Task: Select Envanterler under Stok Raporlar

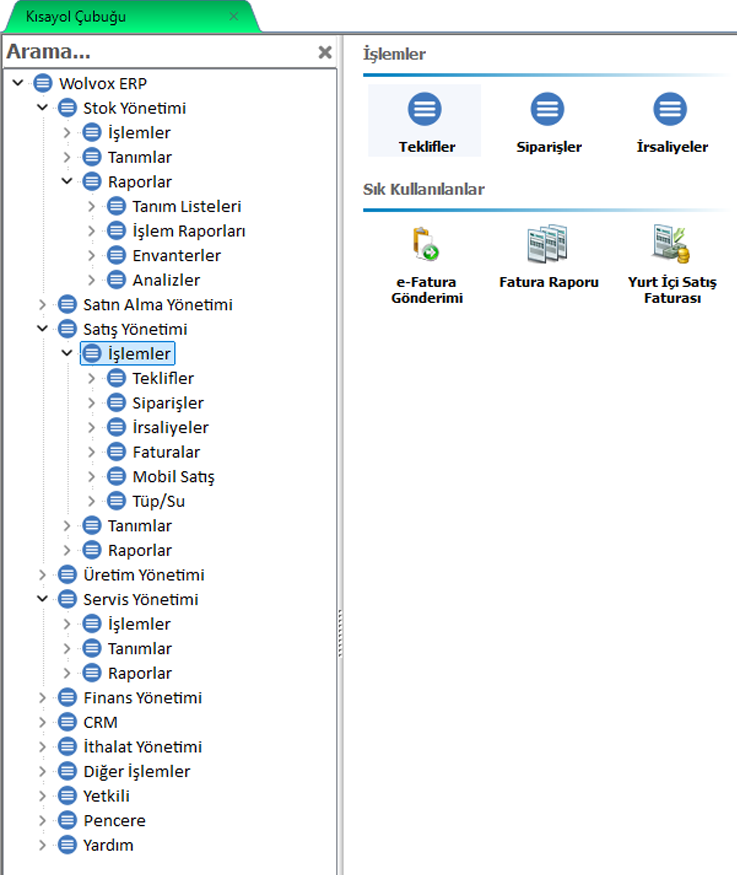Action: tap(176, 256)
